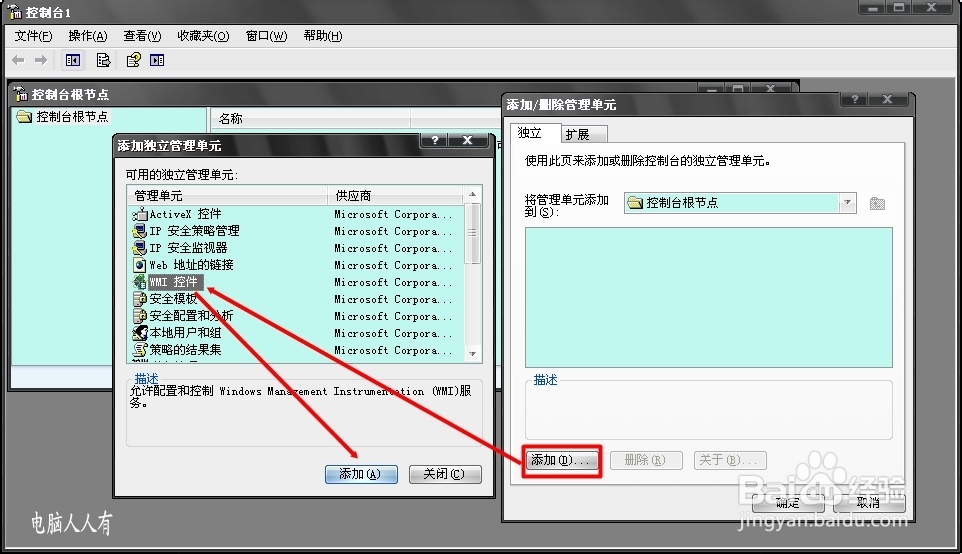
Task: Click the 关于(B)... button
Action: click(729, 460)
